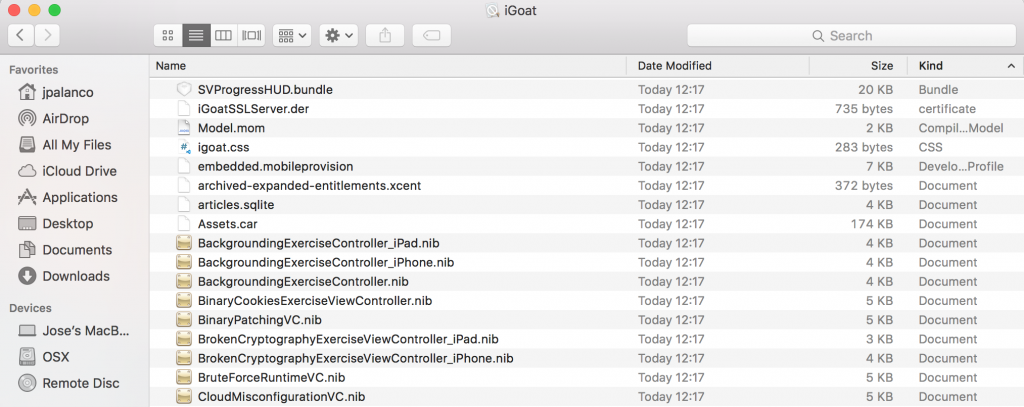The width and height of the screenshot is (1024, 407).
Task: Click the Edit Tags toolbar button
Action: click(432, 35)
